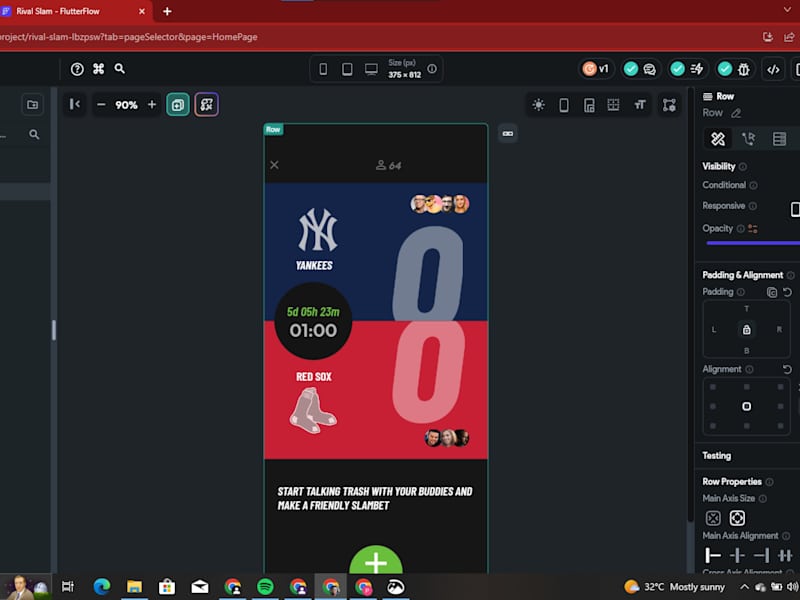Toggle device frame phone icon on canvas toolbar
Image resolution: width=800 pixels, height=600 pixels.
(x=563, y=105)
